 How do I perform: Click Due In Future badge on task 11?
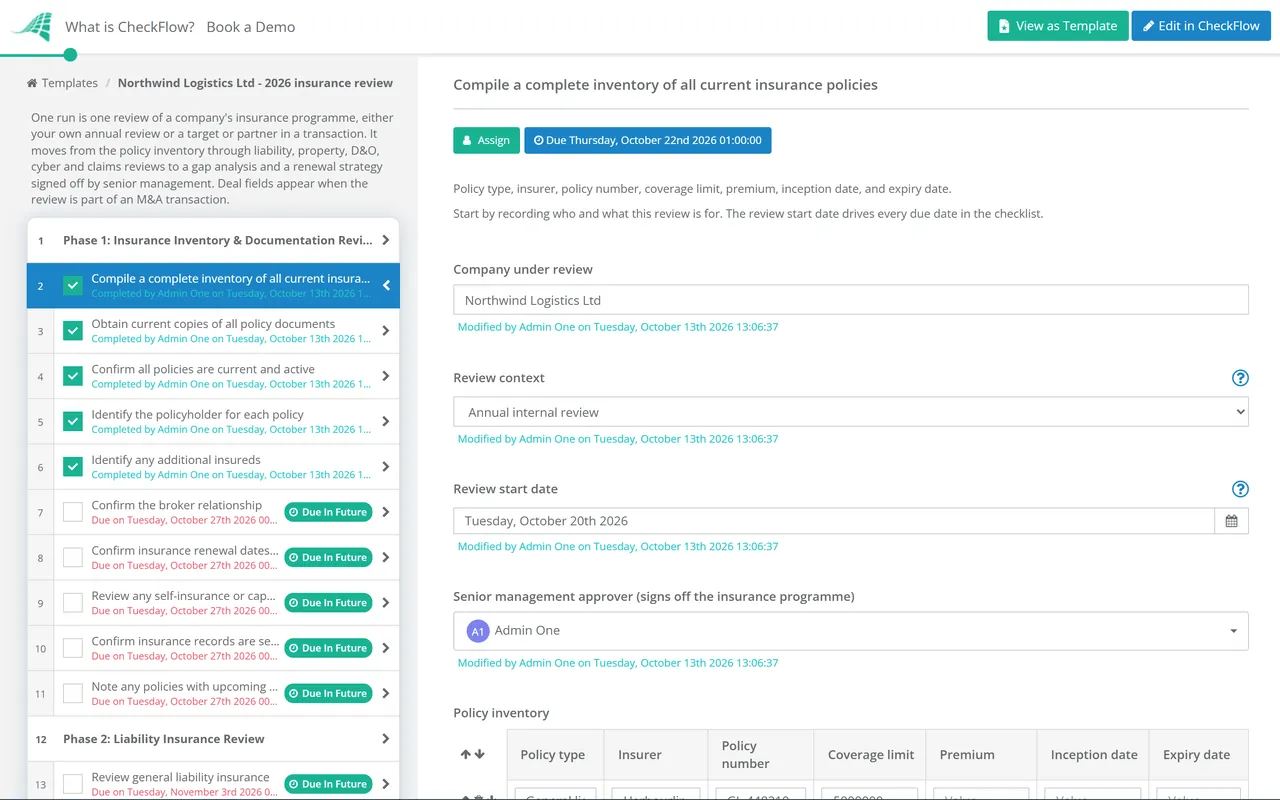point(328,693)
